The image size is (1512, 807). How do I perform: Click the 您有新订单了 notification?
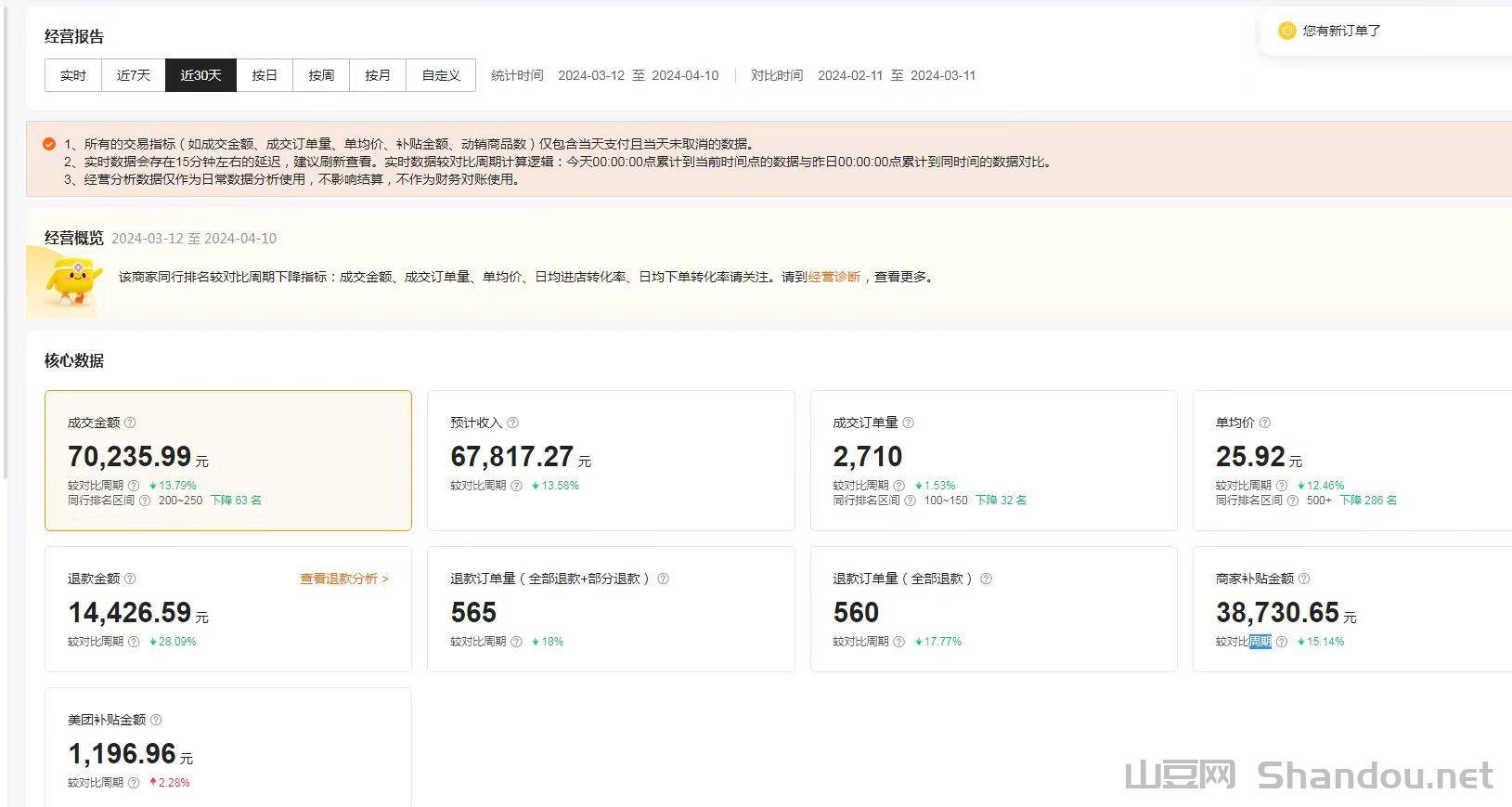[1341, 31]
